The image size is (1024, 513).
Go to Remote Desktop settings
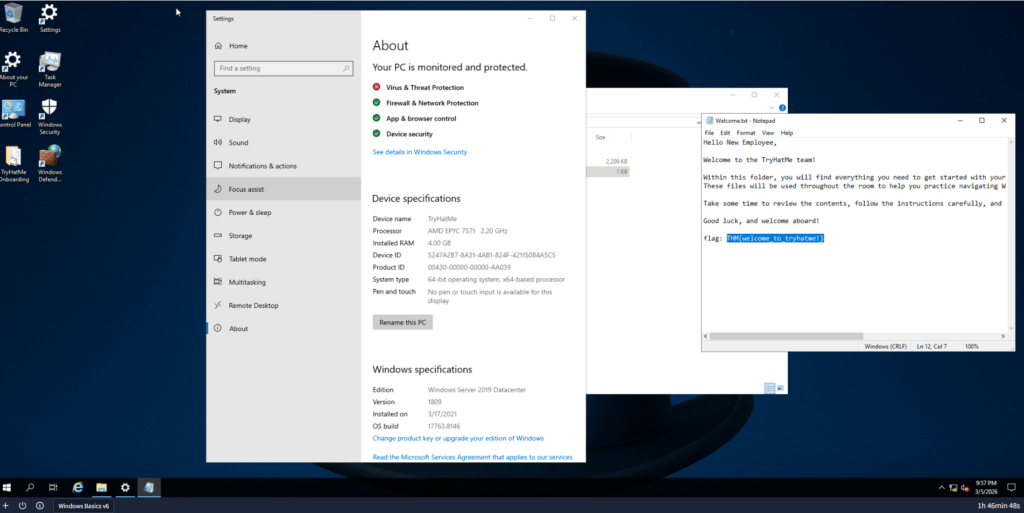(252, 305)
